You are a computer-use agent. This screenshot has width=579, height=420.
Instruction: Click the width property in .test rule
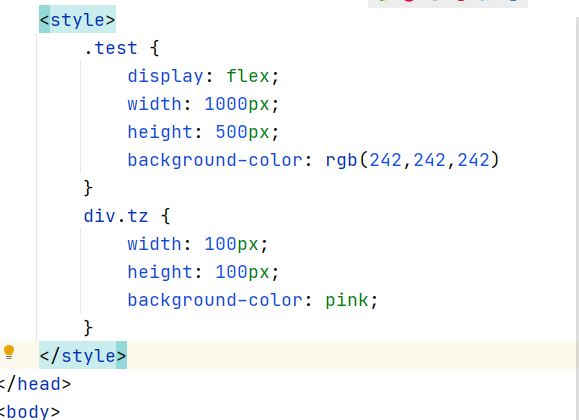[x=154, y=104]
